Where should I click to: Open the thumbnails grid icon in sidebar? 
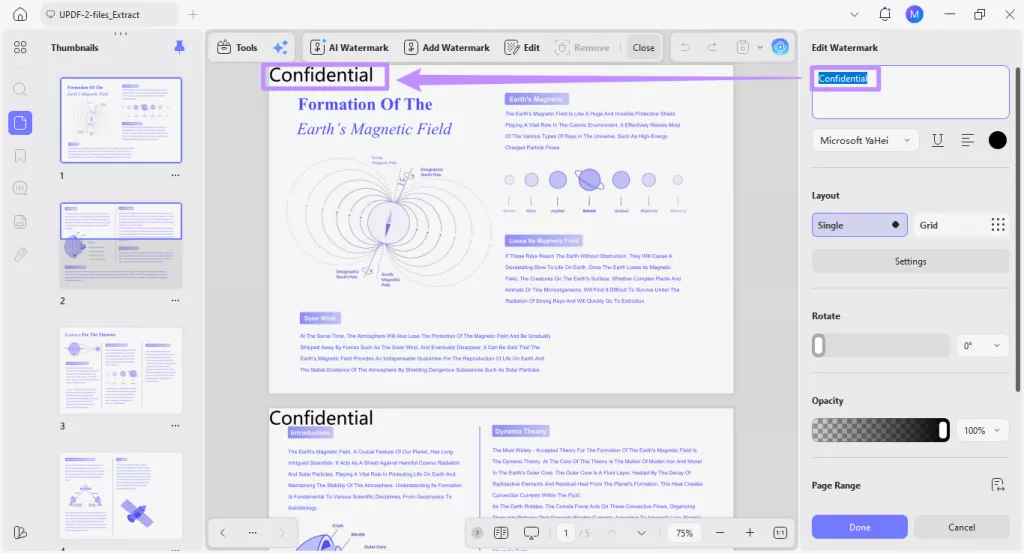click(x=20, y=47)
